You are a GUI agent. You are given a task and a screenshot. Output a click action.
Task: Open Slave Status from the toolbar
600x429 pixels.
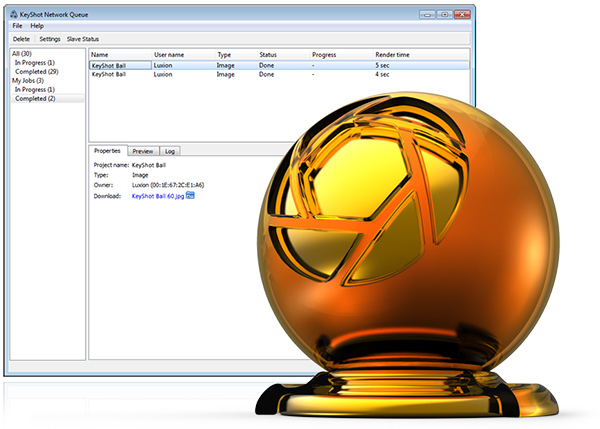(x=83, y=39)
